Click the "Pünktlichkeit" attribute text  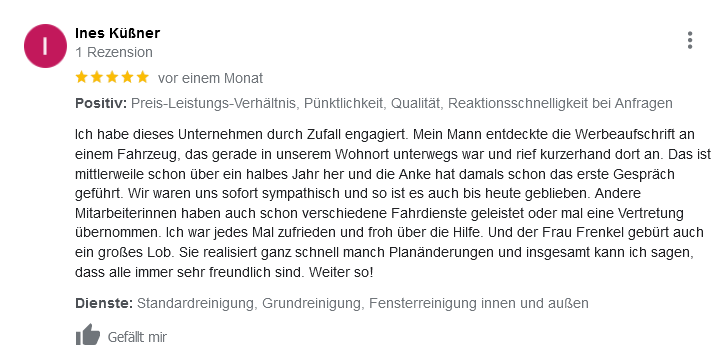[x=344, y=103]
